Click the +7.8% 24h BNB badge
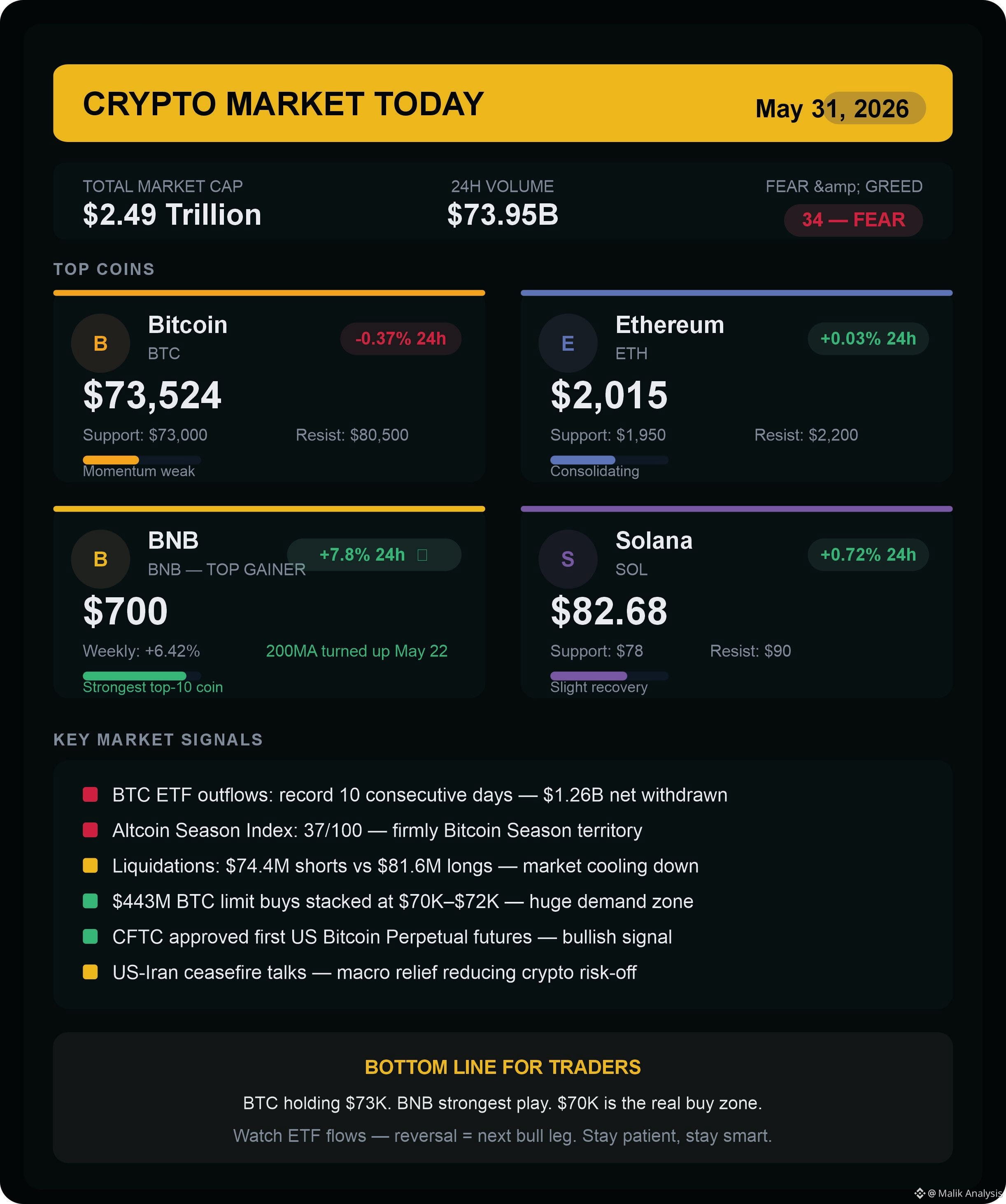 point(374,554)
